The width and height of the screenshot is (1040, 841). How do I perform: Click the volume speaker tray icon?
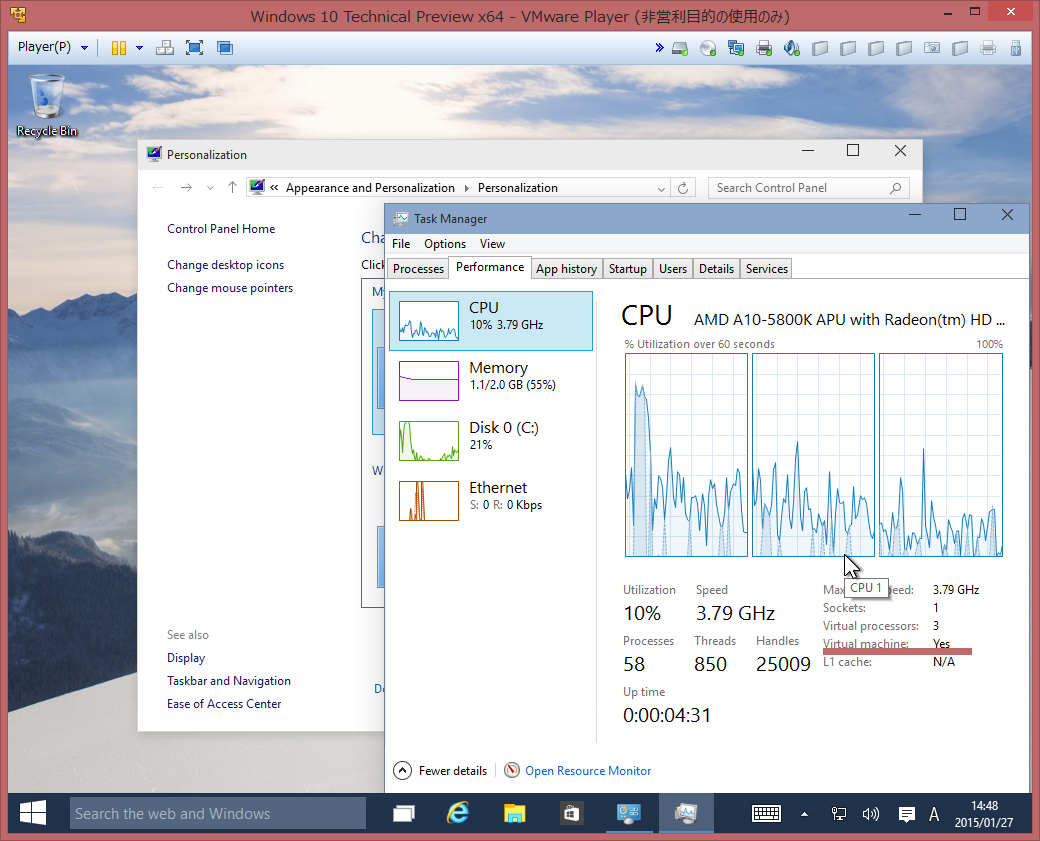tap(870, 814)
